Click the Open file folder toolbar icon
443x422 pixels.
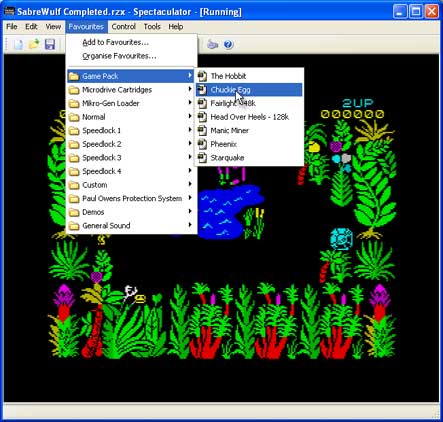point(34,44)
